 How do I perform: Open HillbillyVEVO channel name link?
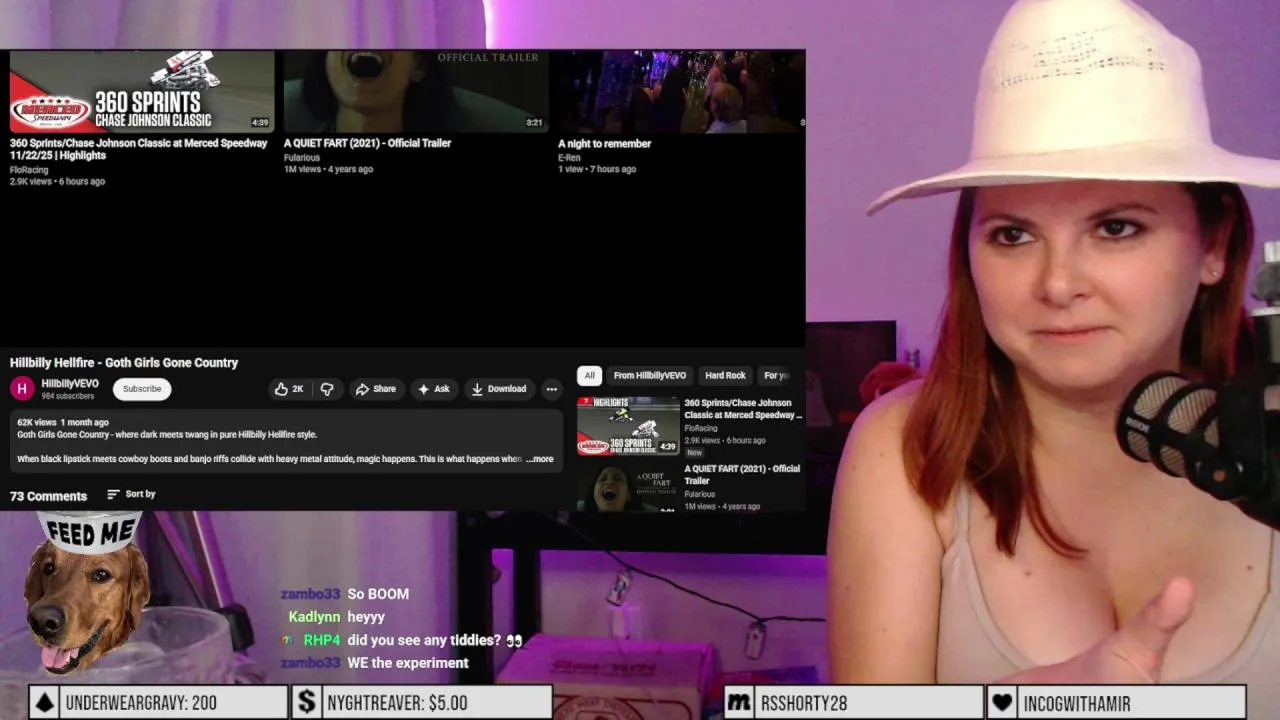tap(70, 383)
